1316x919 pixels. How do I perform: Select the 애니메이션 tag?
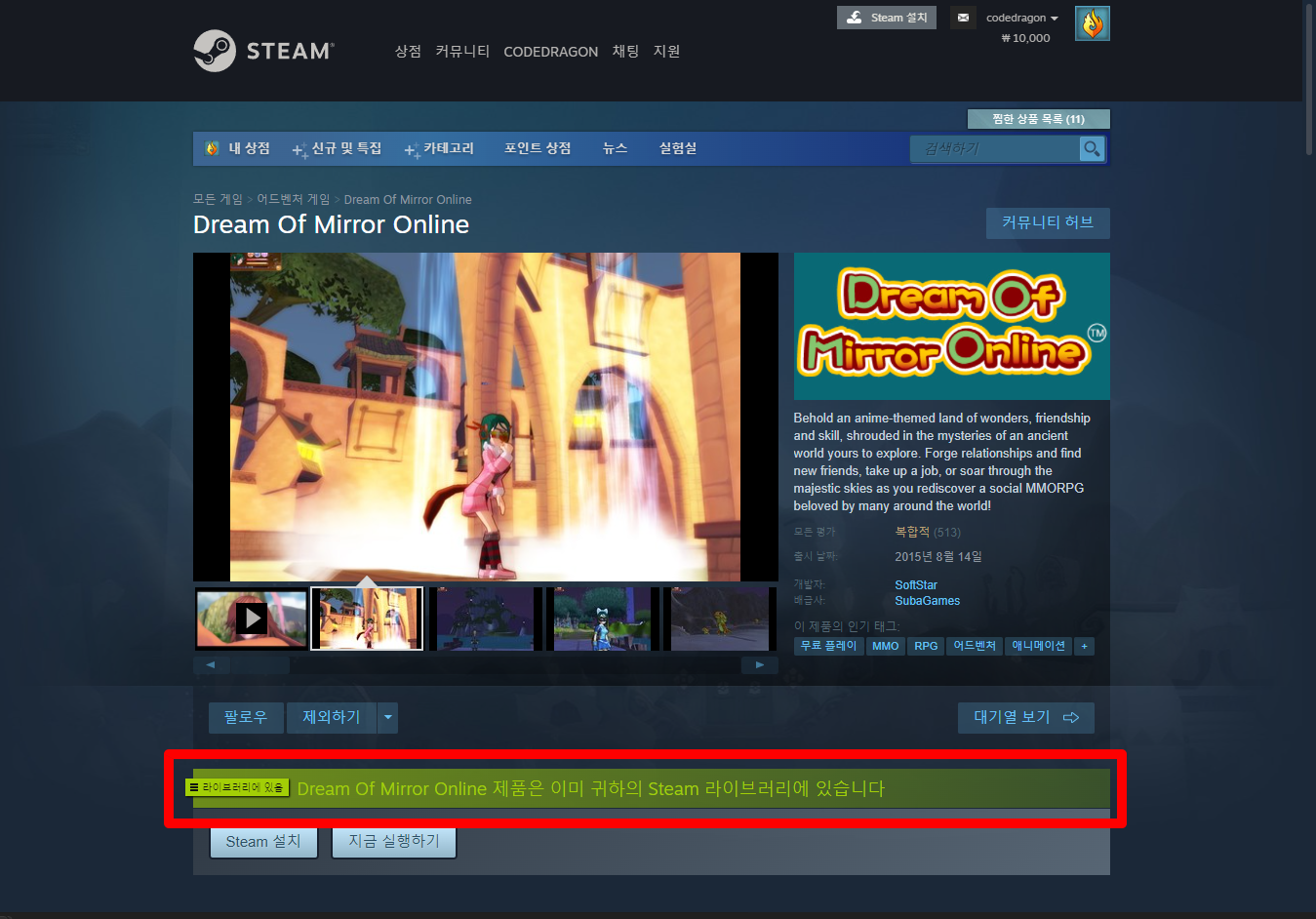1038,646
